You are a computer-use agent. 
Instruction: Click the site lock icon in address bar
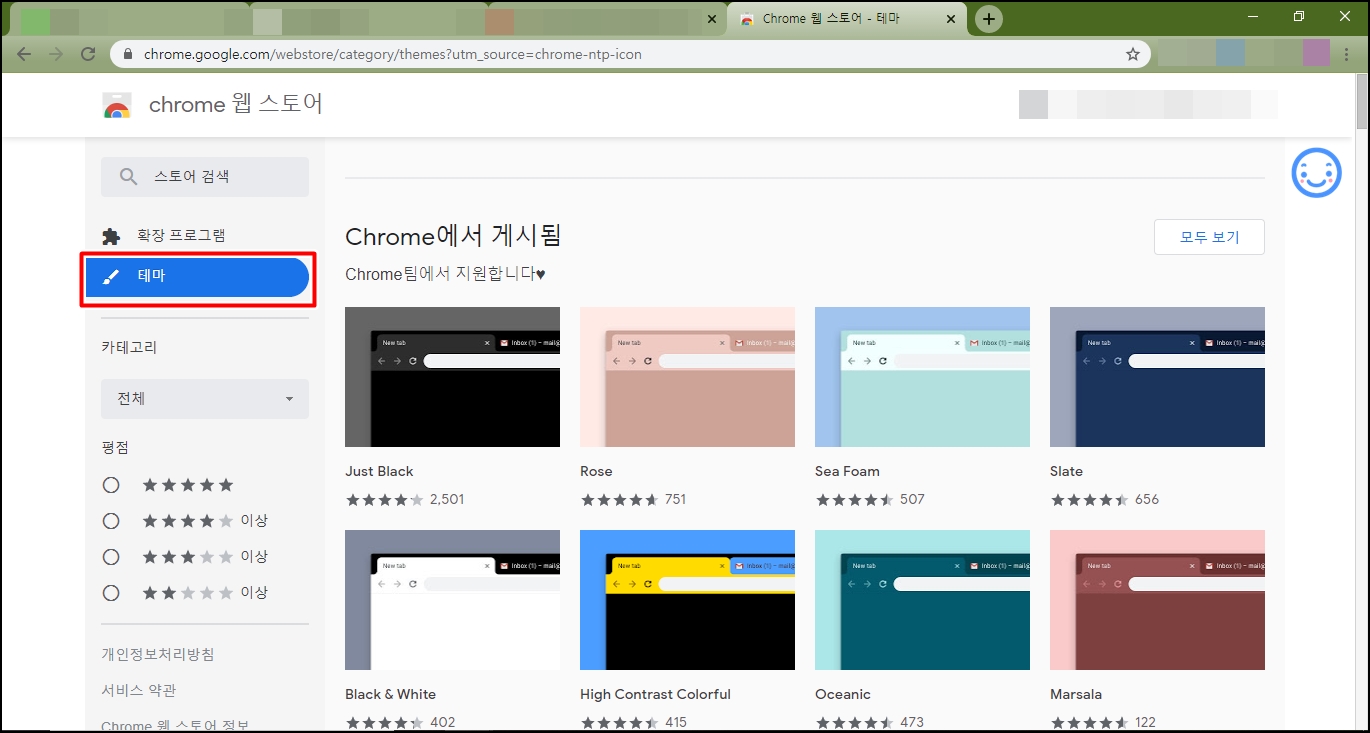point(127,54)
